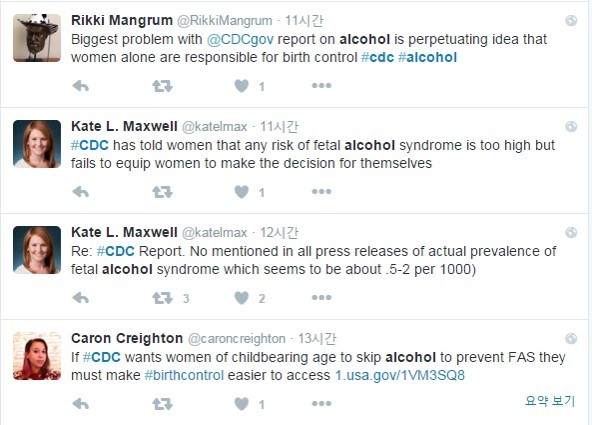Retweet the tweet with 3 retweets
Screen dimensions: 592x425
pos(162,298)
